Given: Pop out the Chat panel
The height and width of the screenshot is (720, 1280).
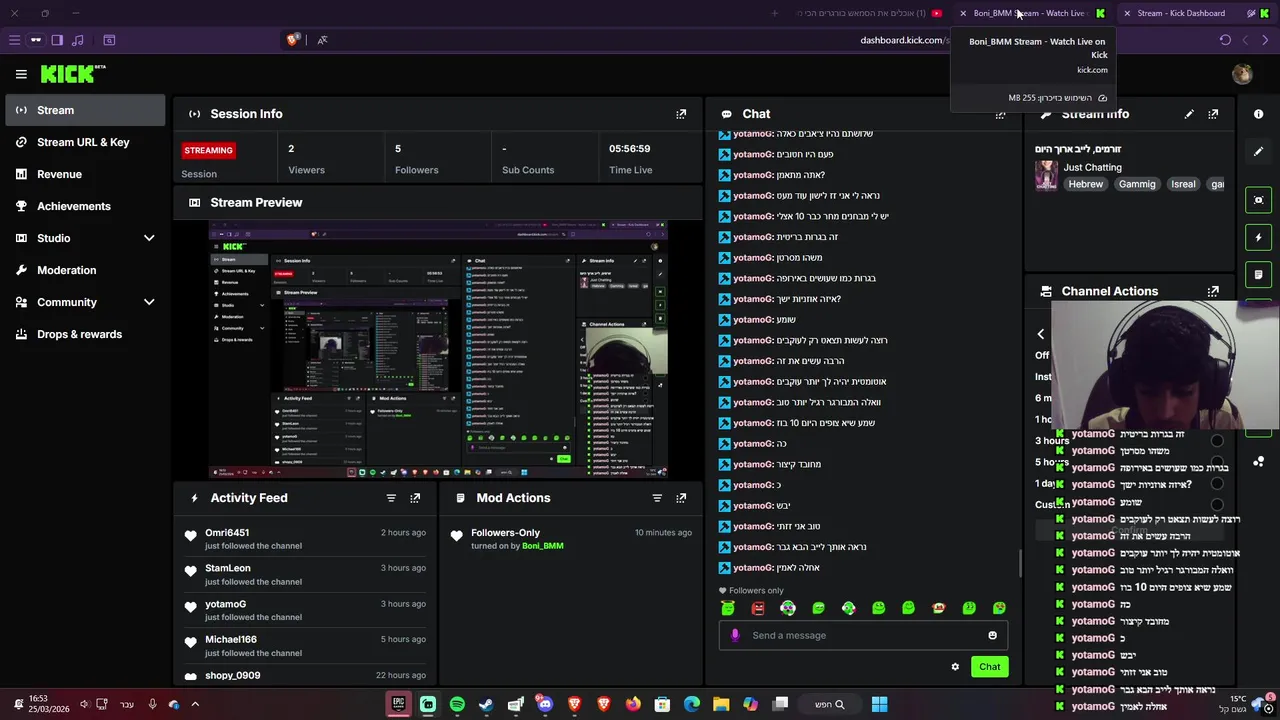Looking at the screenshot, I should tap(1000, 115).
